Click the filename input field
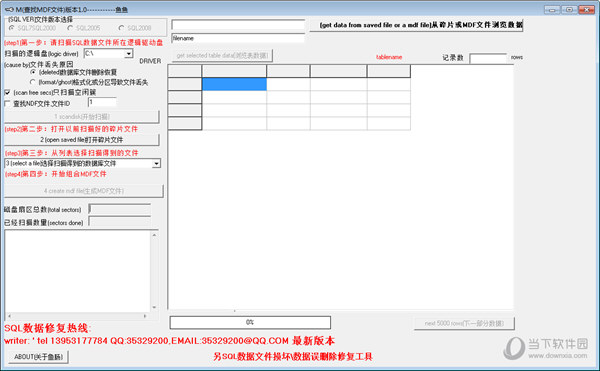Screen dimensions: 600x371 238,38
